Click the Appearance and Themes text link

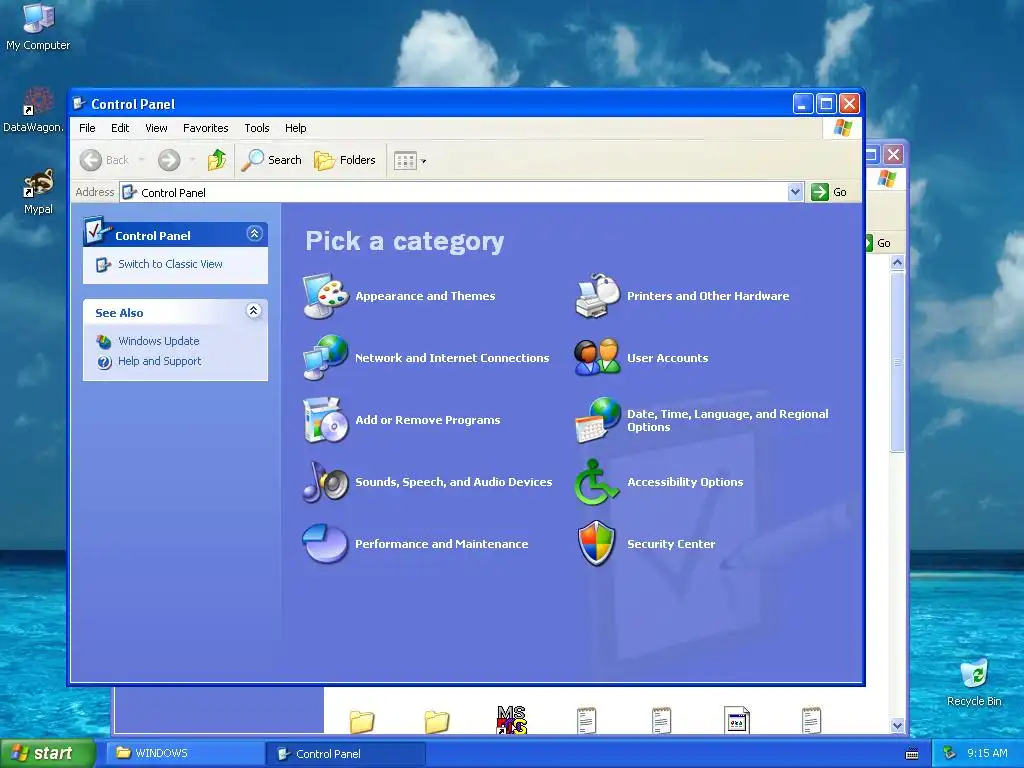(x=425, y=296)
